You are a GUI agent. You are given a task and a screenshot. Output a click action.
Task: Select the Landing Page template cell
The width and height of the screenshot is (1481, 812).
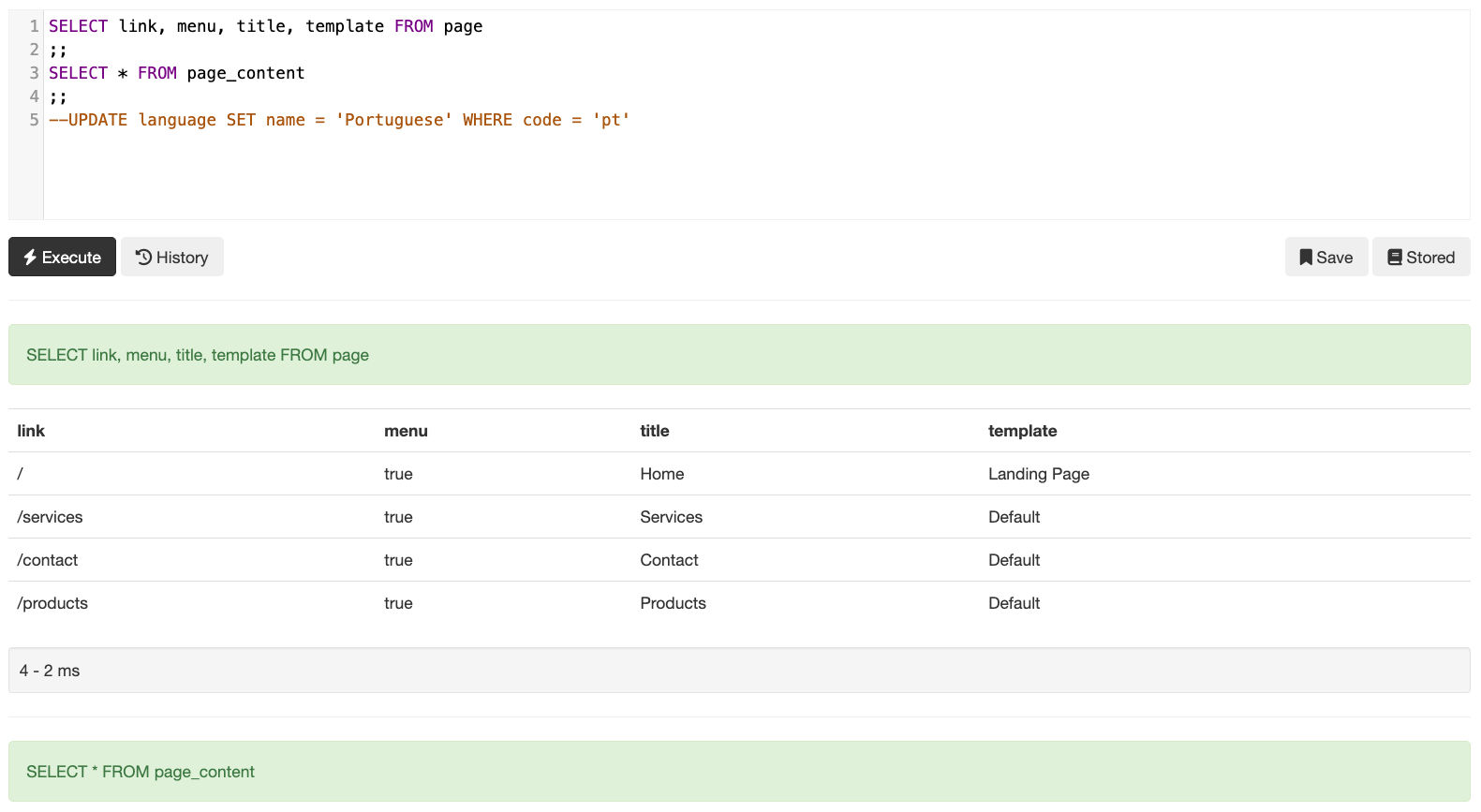(1038, 474)
